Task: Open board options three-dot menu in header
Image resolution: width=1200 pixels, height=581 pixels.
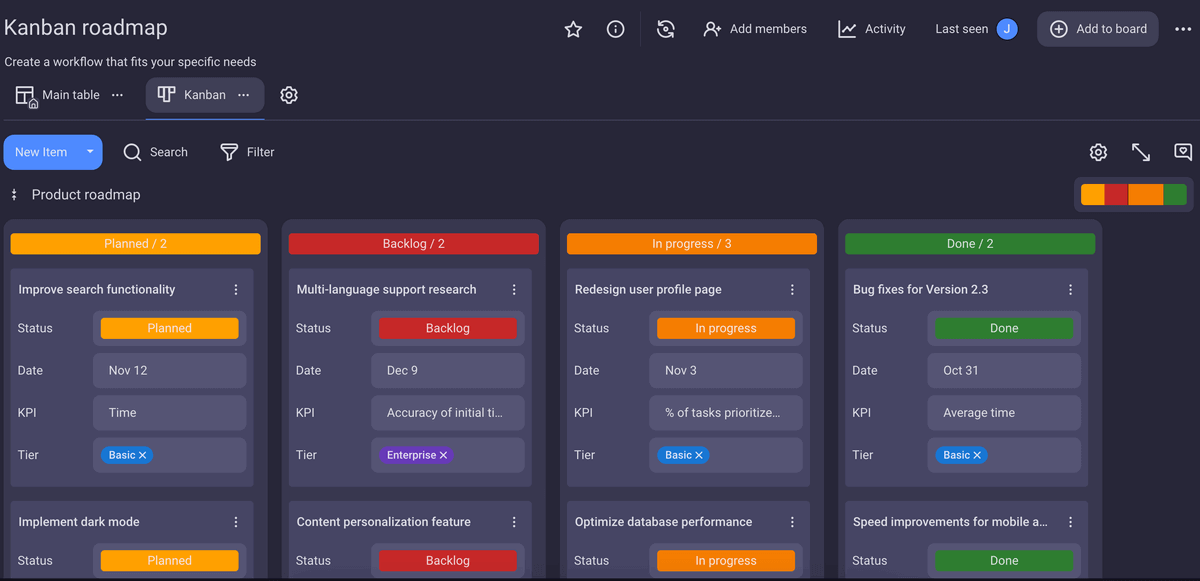Action: 1183,29
